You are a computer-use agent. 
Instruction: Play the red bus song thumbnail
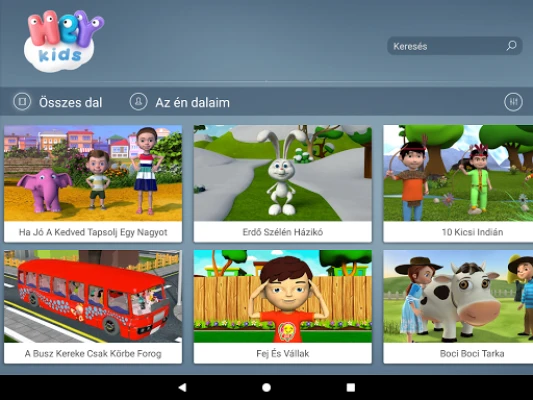pos(93,296)
